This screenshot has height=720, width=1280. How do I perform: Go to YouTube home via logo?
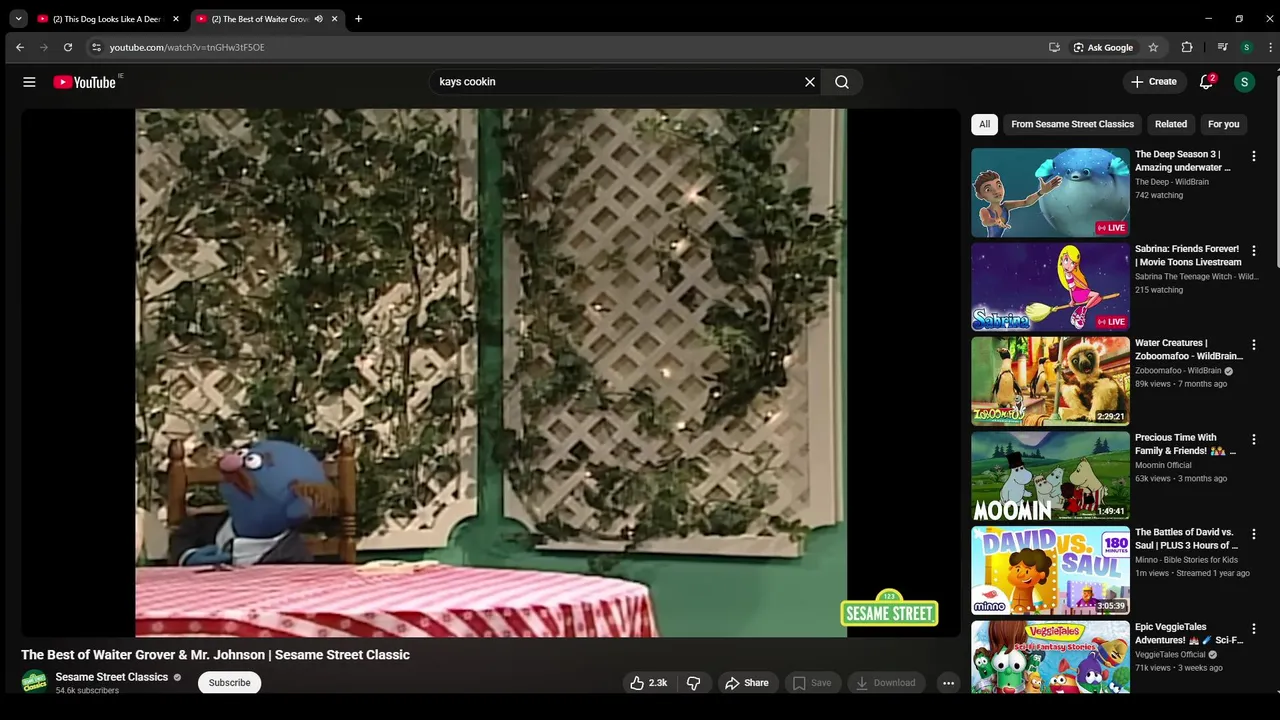coord(85,82)
